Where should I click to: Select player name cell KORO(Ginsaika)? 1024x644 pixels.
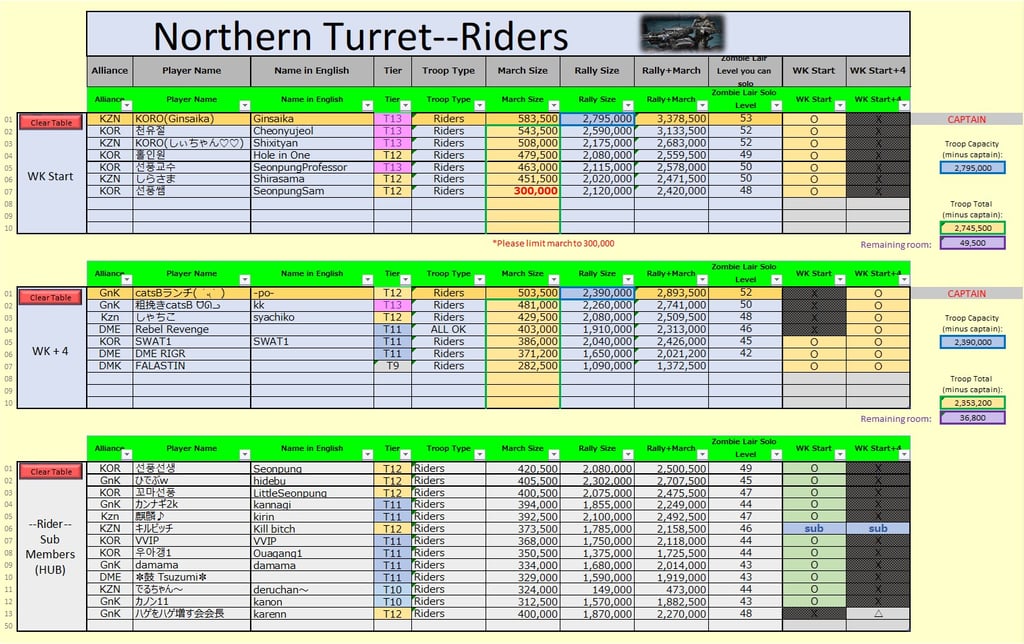(x=191, y=119)
